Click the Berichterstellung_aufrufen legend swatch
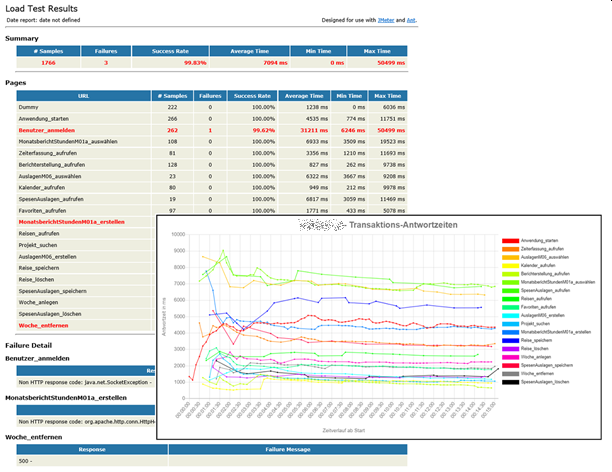Screen dimensions: 612x472 [511, 274]
